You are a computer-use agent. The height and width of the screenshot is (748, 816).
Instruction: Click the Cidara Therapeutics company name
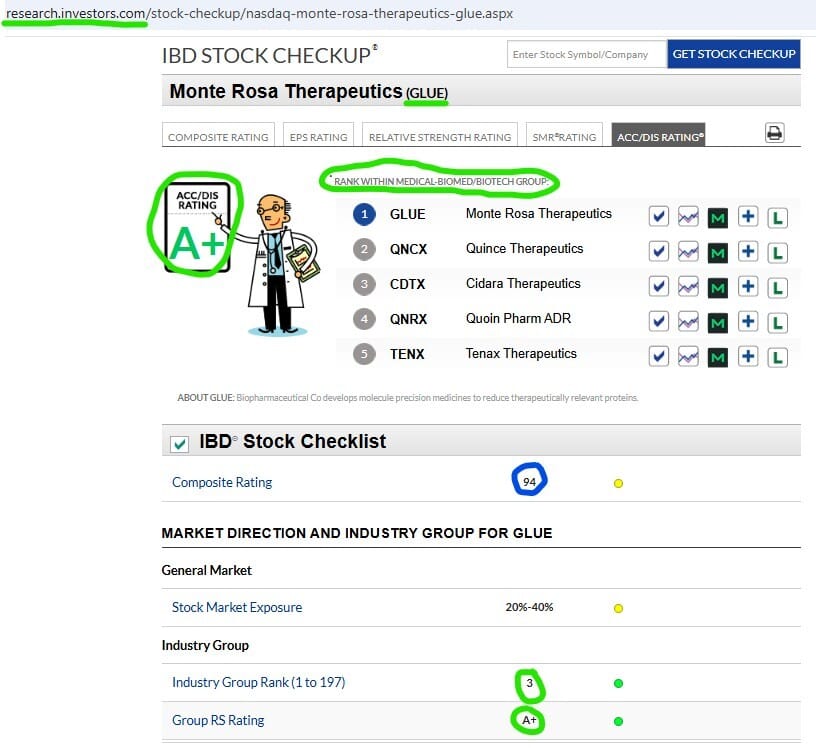pyautogui.click(x=523, y=284)
